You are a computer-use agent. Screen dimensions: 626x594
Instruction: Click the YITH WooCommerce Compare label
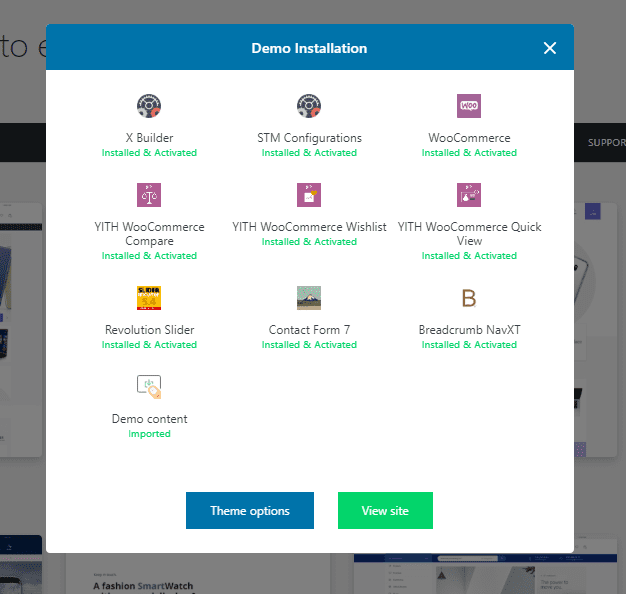tap(149, 234)
